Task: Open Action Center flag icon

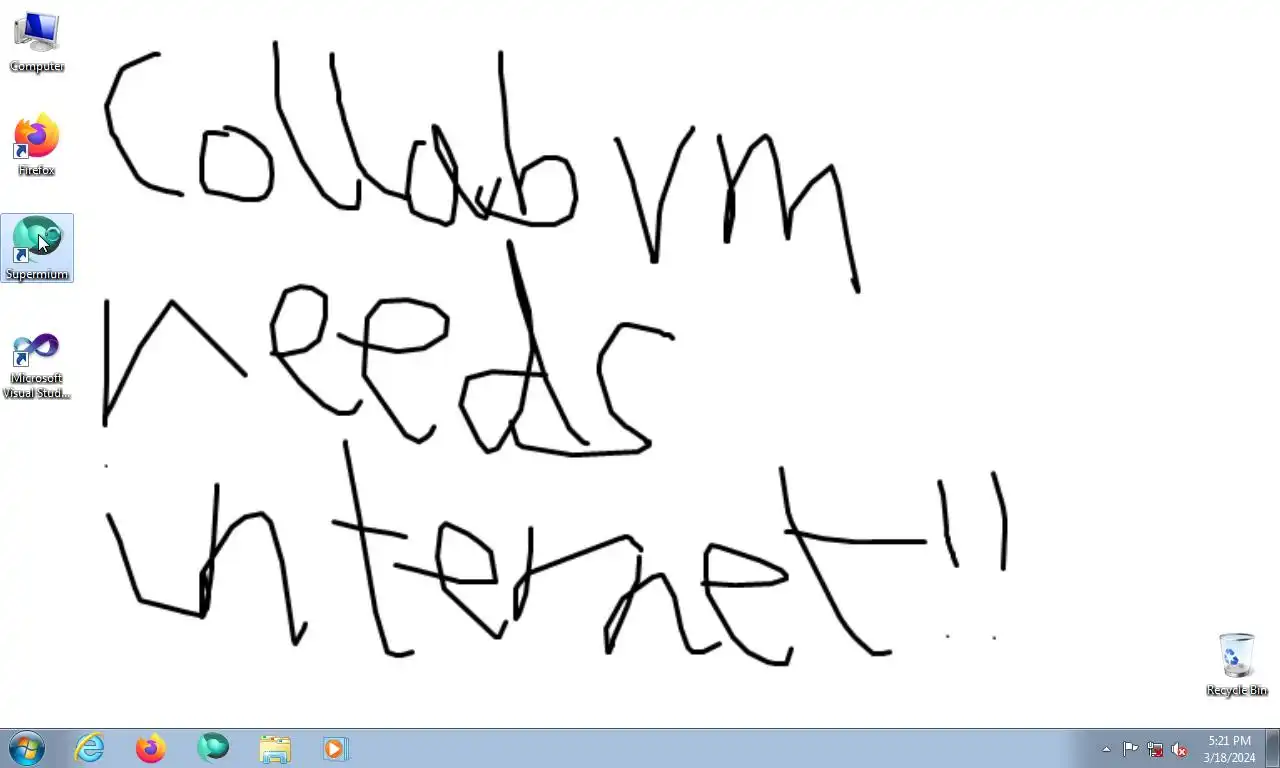Action: (1130, 749)
